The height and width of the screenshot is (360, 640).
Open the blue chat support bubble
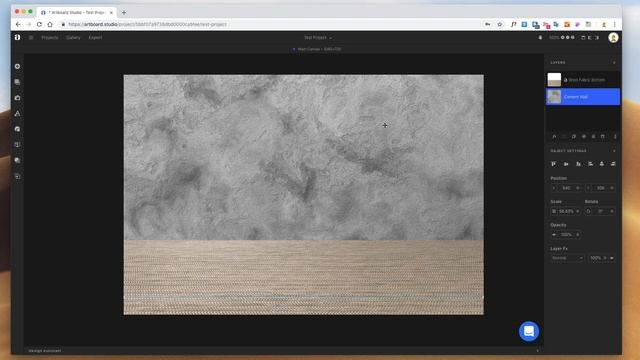tap(529, 331)
